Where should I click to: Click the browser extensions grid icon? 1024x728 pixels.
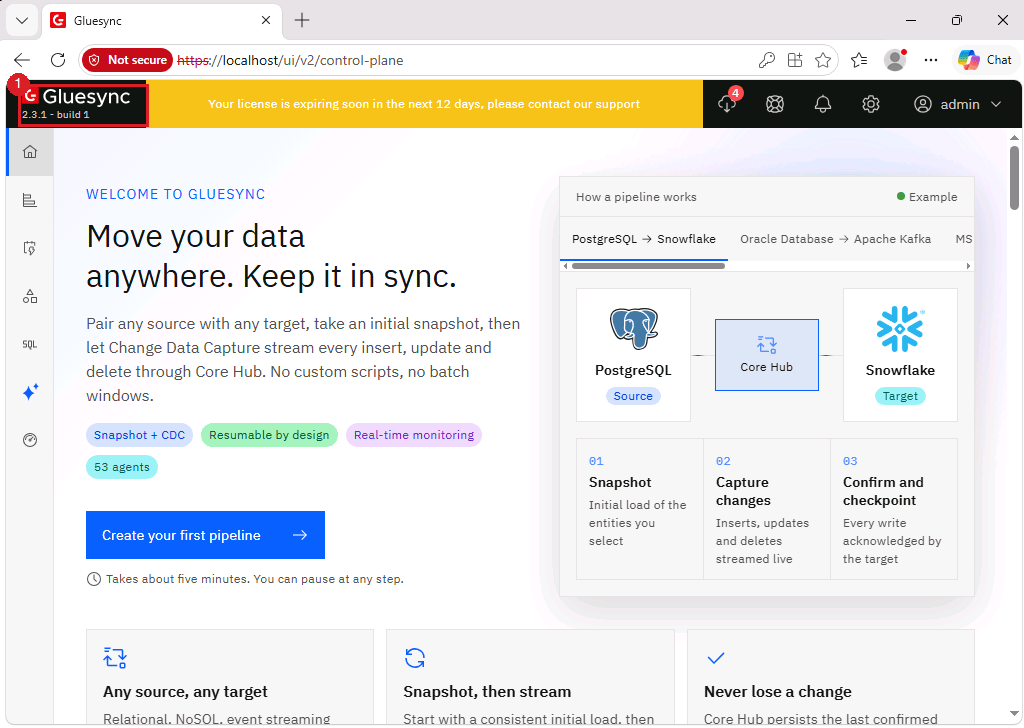[x=795, y=60]
